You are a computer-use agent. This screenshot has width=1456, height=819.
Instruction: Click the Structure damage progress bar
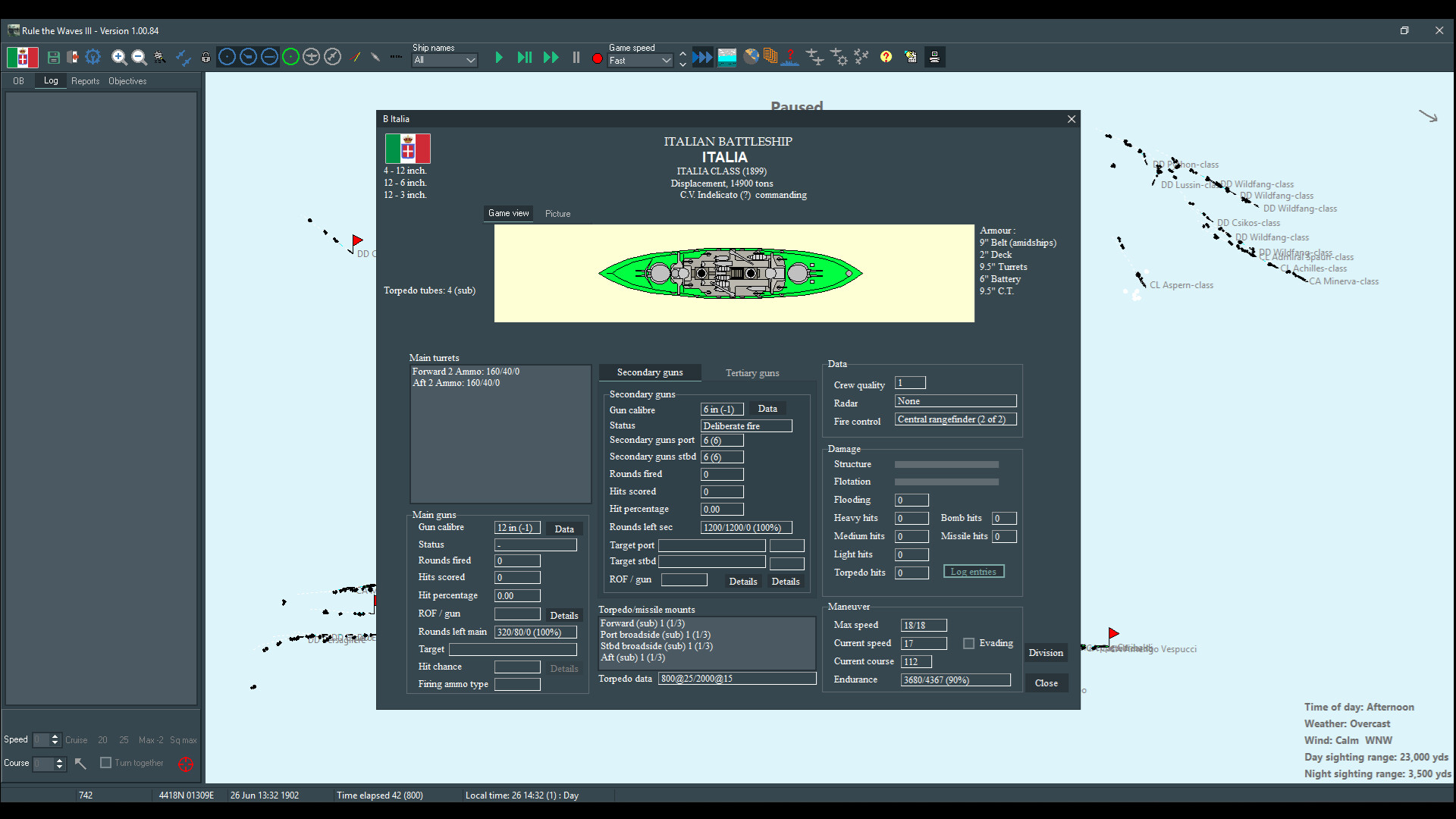click(x=946, y=464)
